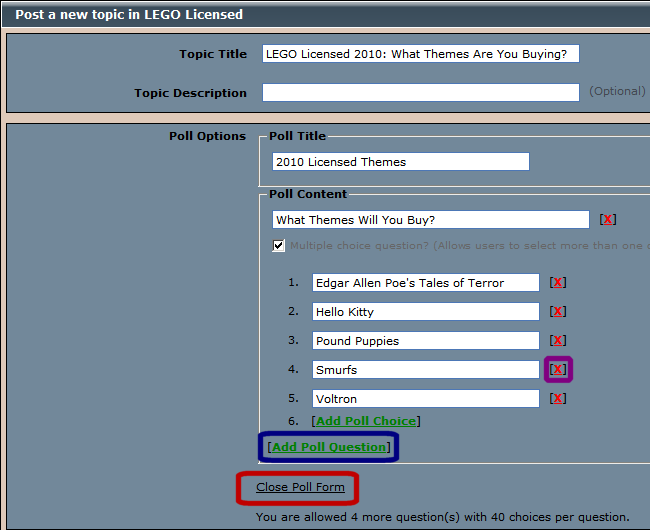Click the empty Topic Description field
Image resolution: width=650 pixels, height=530 pixels.
(x=421, y=92)
